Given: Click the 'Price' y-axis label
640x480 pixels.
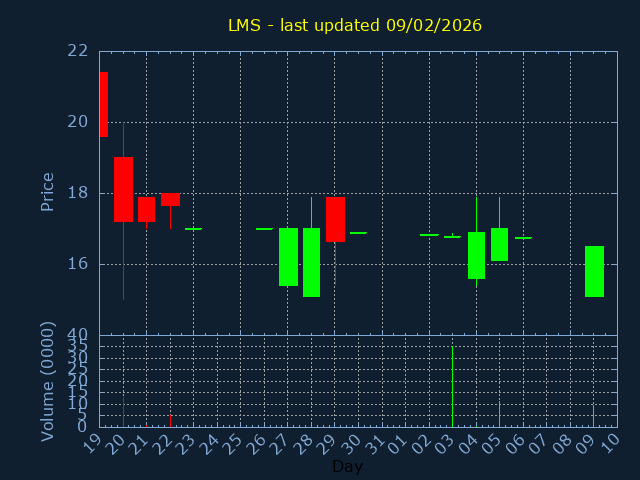Looking at the screenshot, I should click(47, 191).
